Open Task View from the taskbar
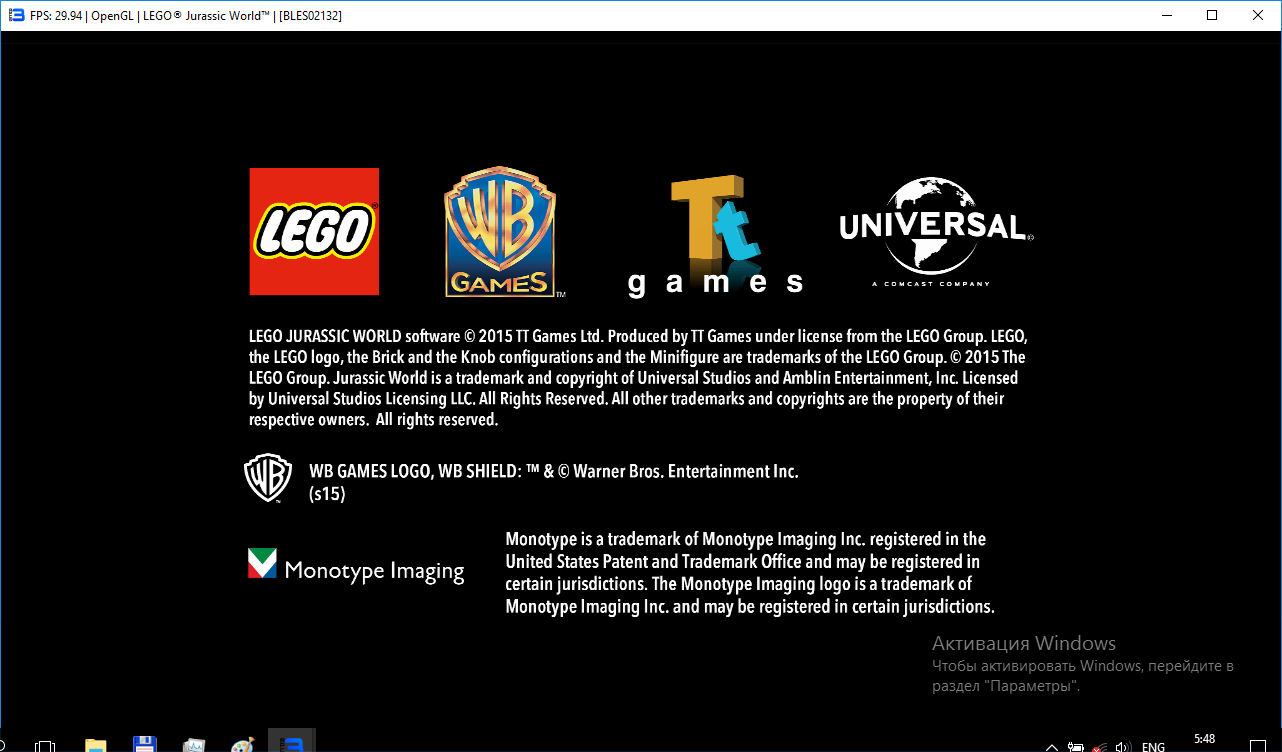 44,746
